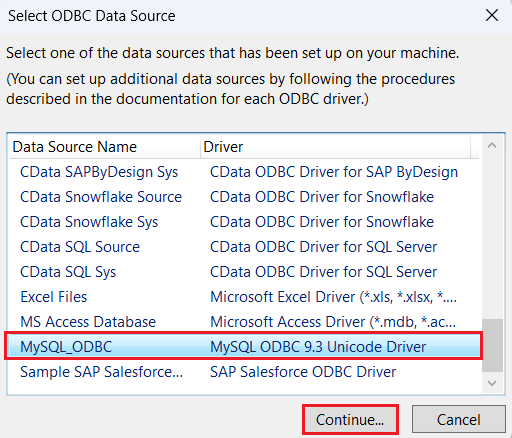Click the Driver column header
Viewport: 512px width, 438px height.
(x=335, y=147)
